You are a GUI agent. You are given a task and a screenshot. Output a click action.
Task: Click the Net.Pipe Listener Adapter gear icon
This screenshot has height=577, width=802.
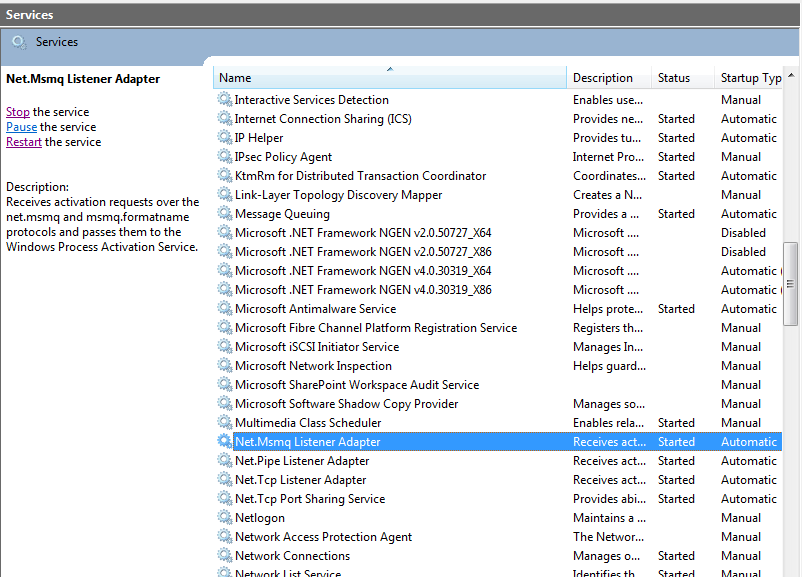point(224,460)
